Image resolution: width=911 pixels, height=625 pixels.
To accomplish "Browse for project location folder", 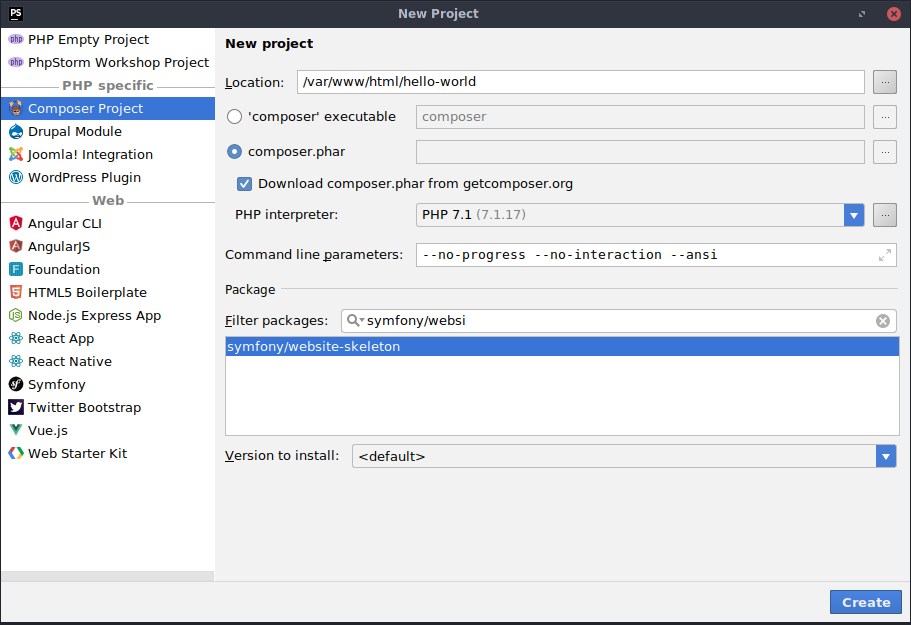I will pos(884,82).
